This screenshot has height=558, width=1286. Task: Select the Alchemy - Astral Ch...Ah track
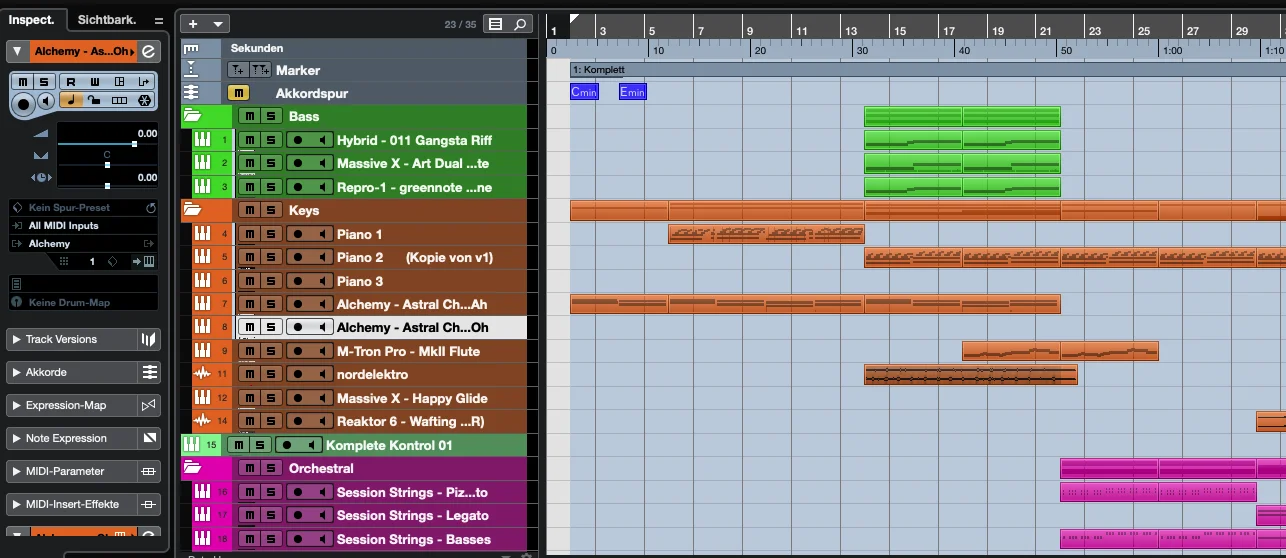pos(412,304)
